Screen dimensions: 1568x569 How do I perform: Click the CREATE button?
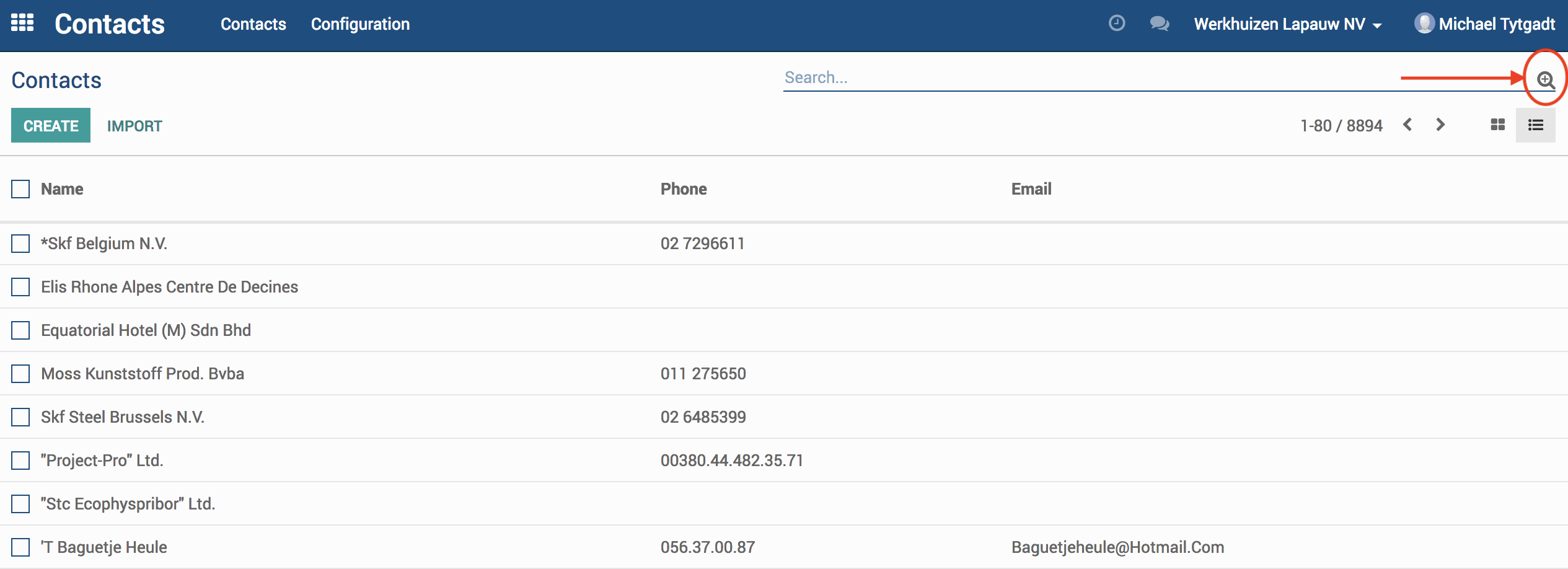pyautogui.click(x=51, y=125)
